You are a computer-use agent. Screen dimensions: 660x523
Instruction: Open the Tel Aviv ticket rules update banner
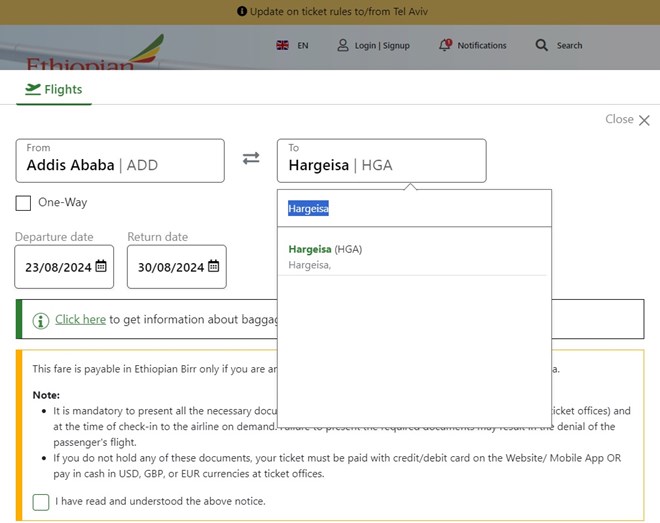330,11
